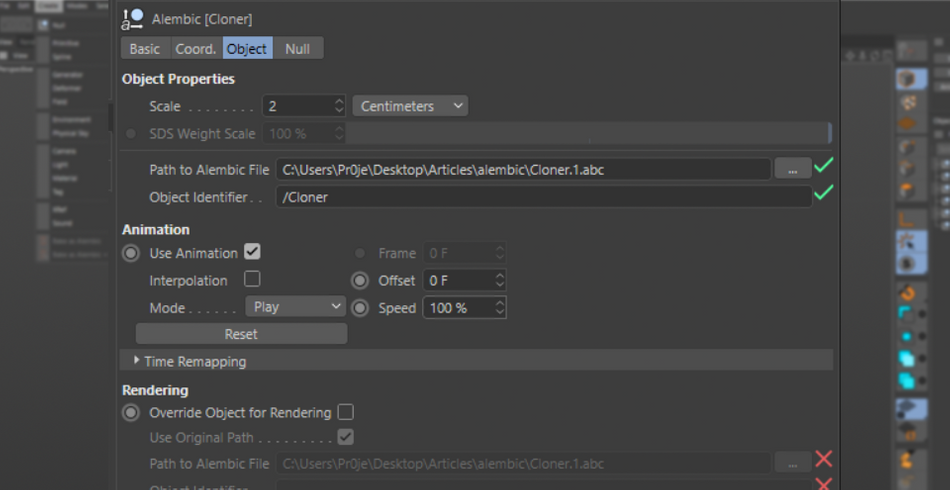This screenshot has width=950, height=490.
Task: Click the Object Identifier field showing /Cloner
Action: click(x=544, y=197)
